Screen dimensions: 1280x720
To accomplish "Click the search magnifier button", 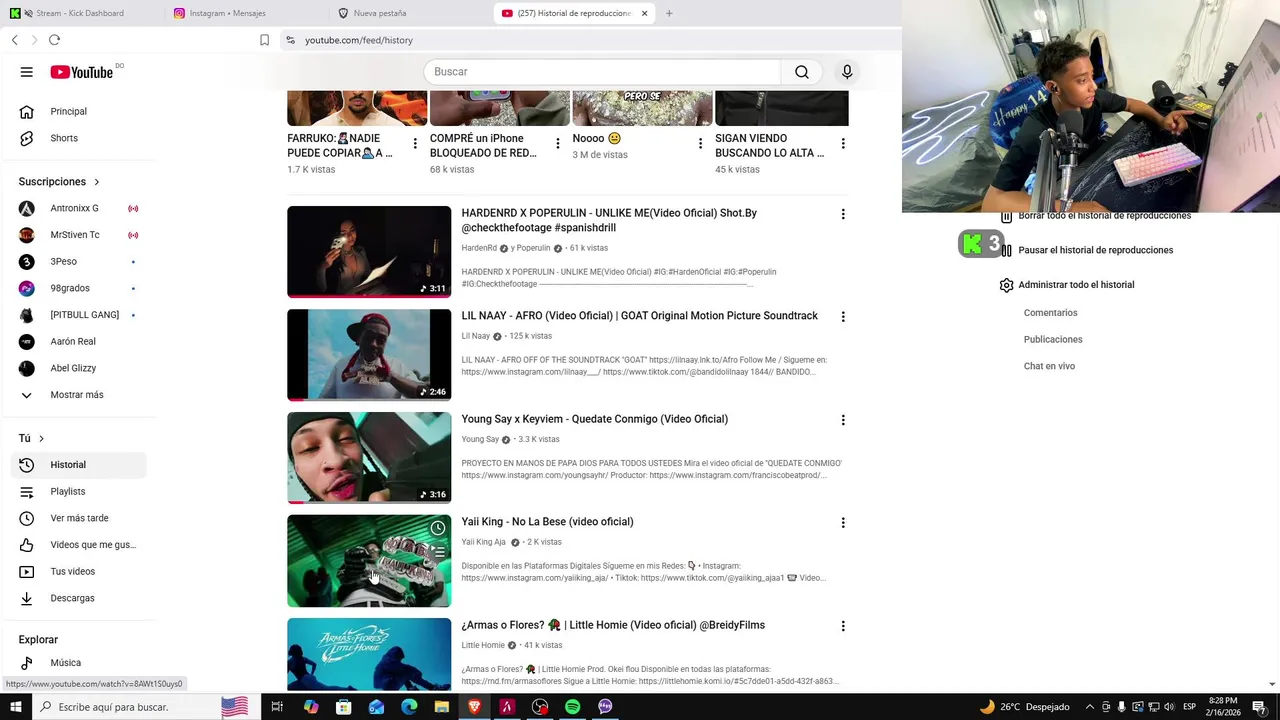I will coord(802,72).
